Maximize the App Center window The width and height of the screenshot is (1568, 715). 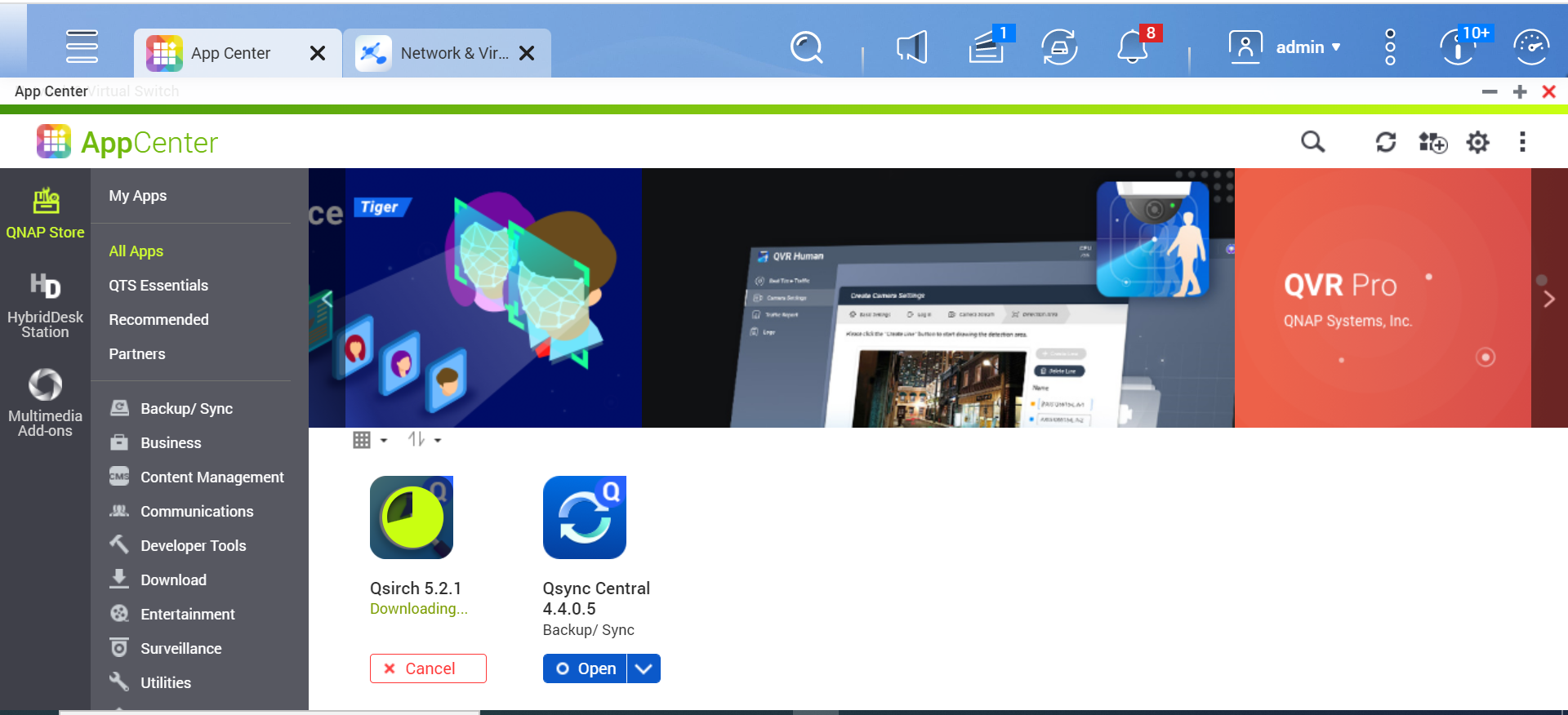[1520, 91]
